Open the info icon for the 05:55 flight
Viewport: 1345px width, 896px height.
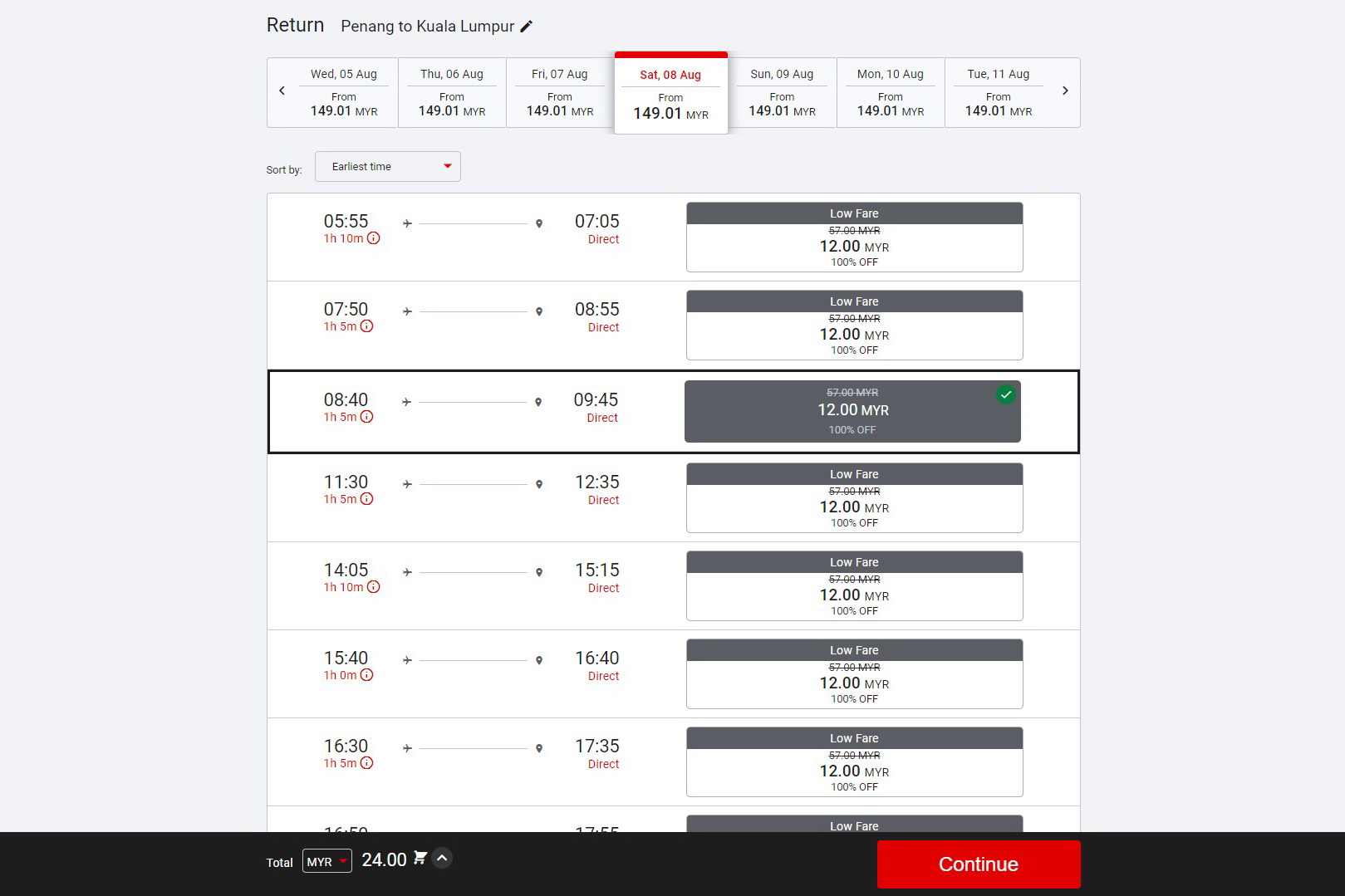coord(374,238)
